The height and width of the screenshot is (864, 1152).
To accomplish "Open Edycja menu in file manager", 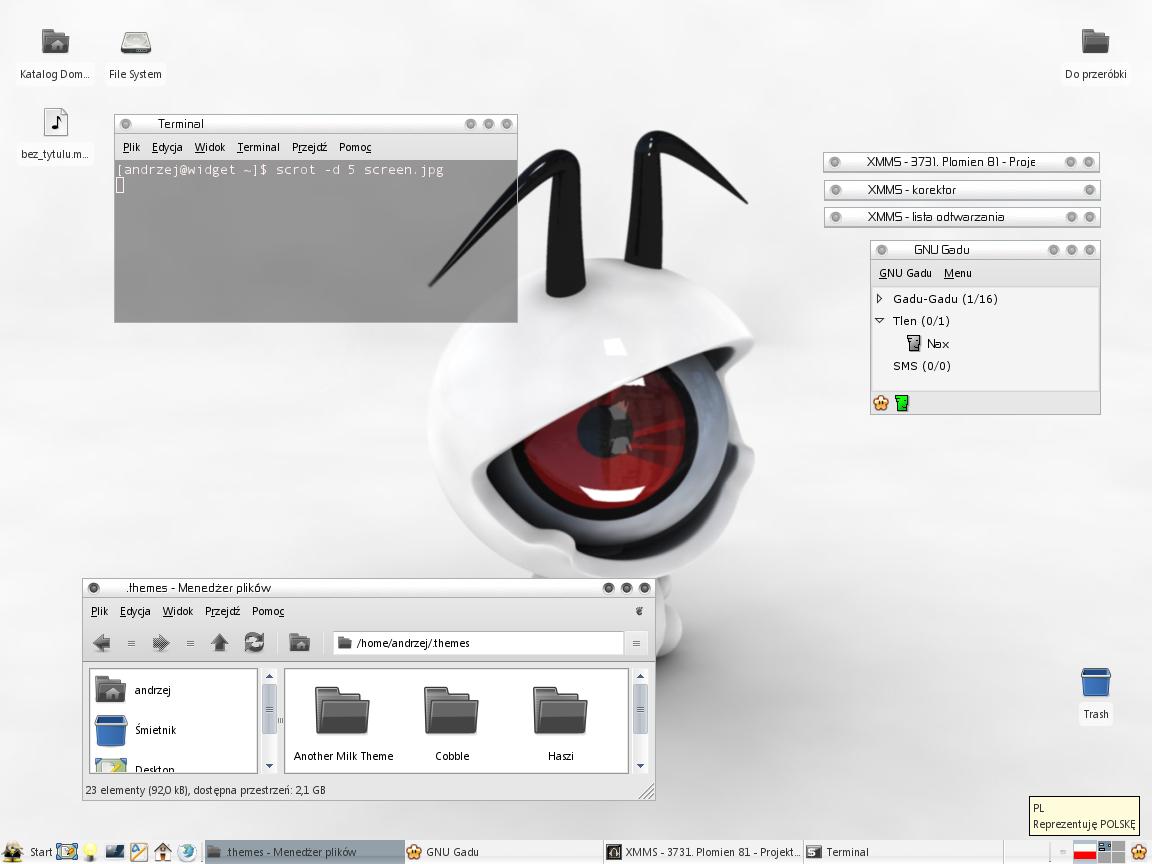I will (135, 611).
